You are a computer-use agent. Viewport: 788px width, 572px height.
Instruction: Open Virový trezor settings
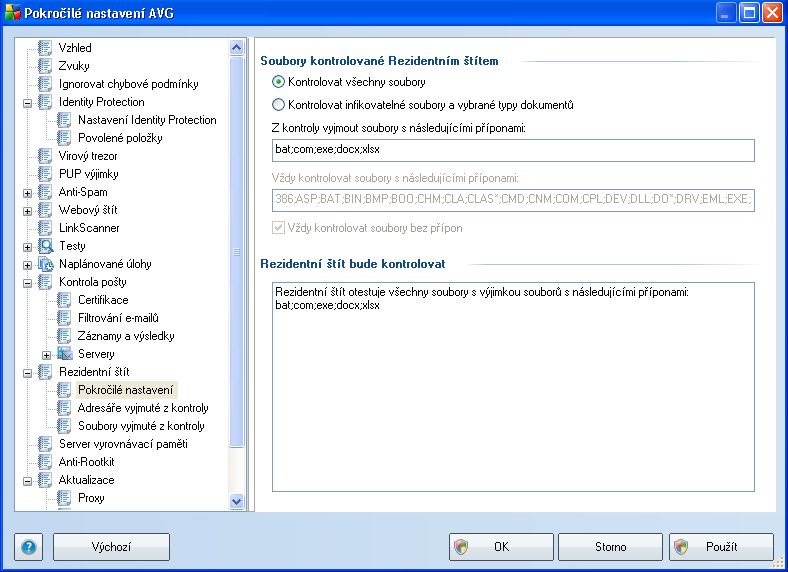coord(88,156)
